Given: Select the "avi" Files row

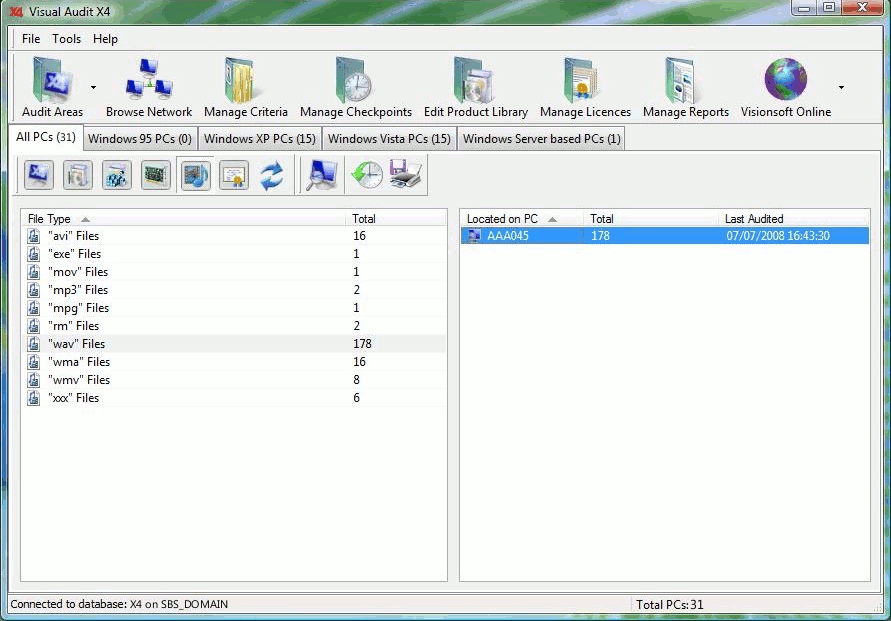Looking at the screenshot, I should 234,236.
